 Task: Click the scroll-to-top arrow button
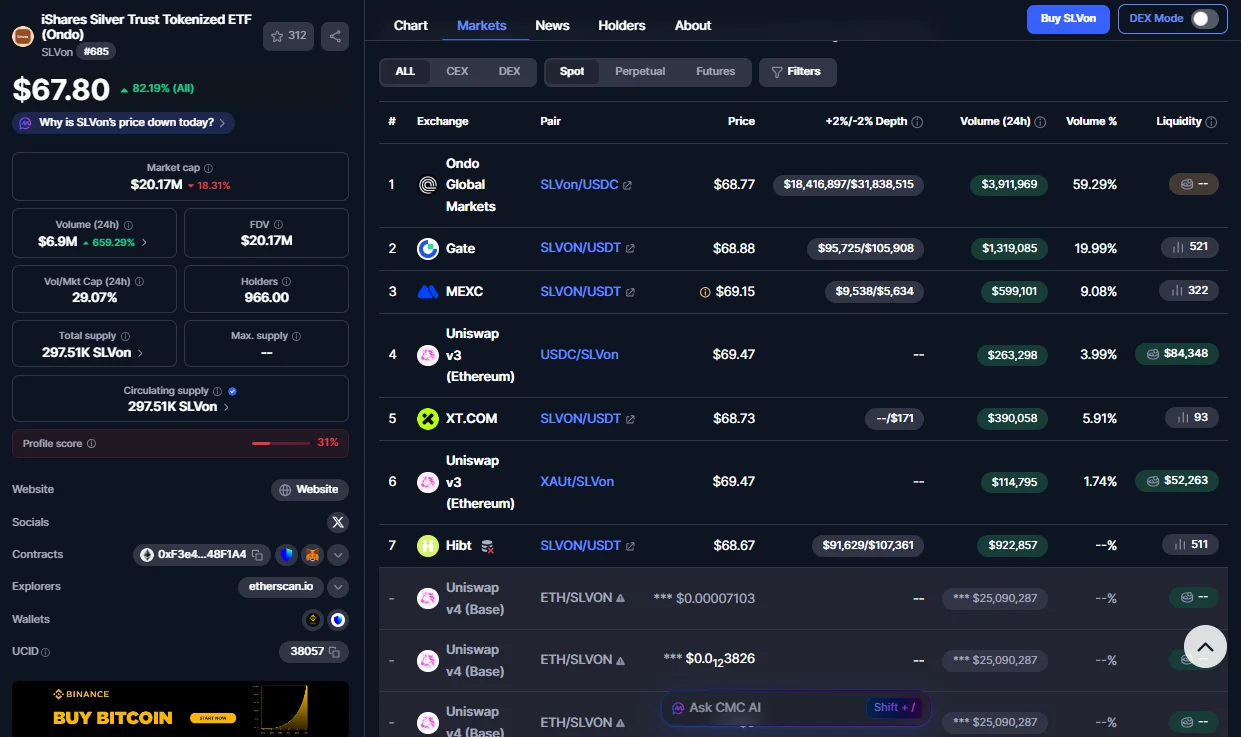pyautogui.click(x=1205, y=647)
